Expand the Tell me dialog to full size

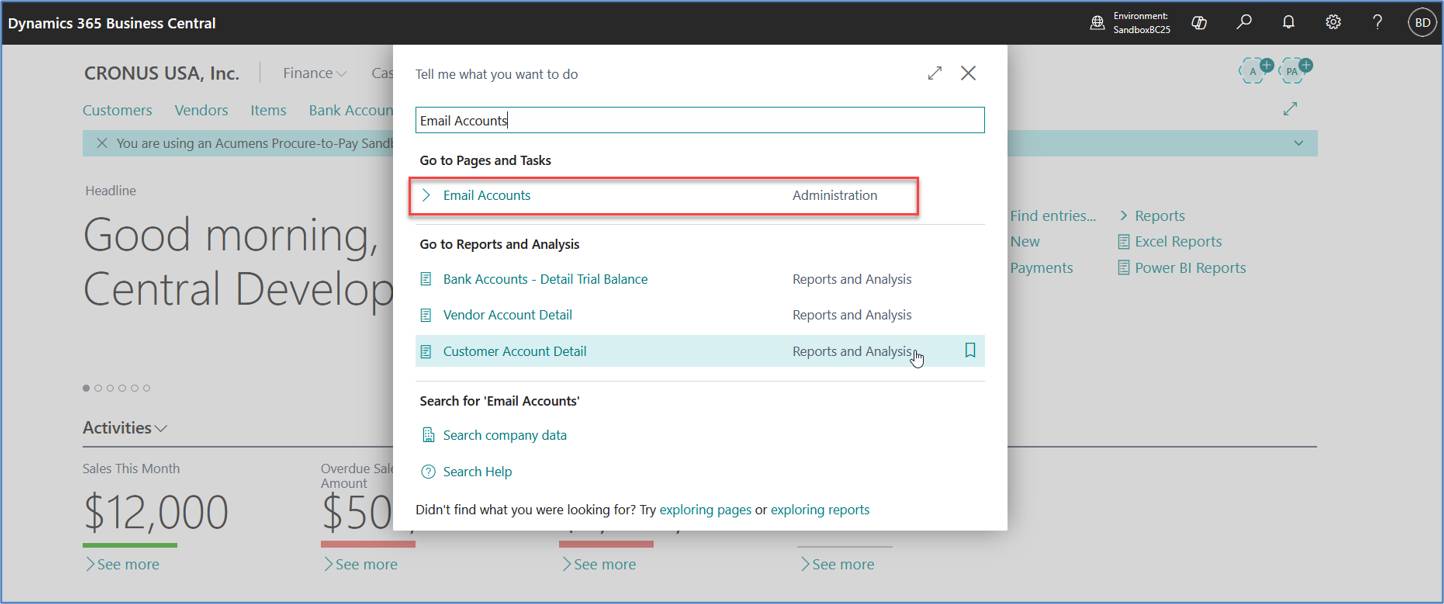934,73
